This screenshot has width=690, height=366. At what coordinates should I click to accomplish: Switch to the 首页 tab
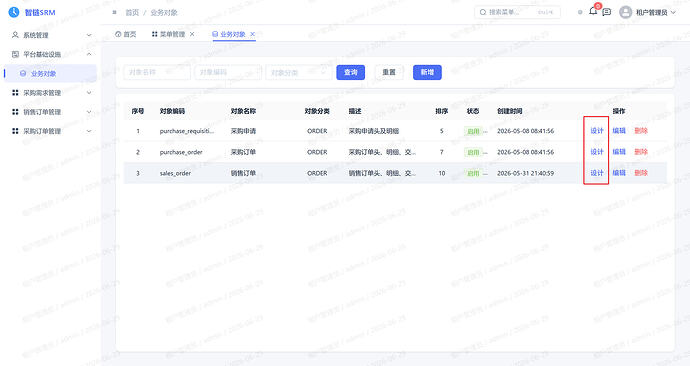[126, 34]
